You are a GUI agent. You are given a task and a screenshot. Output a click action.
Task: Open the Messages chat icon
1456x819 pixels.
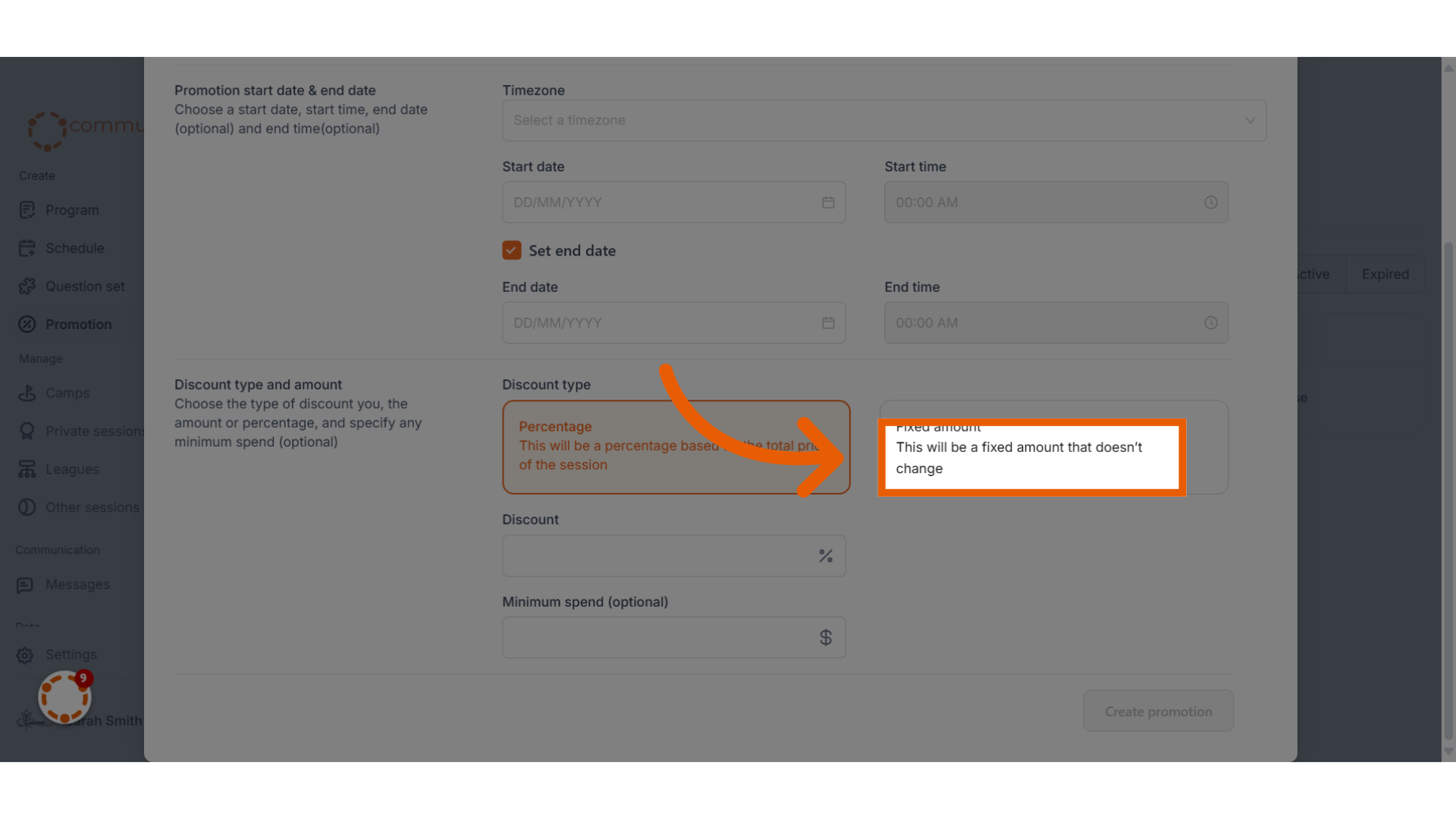(25, 585)
